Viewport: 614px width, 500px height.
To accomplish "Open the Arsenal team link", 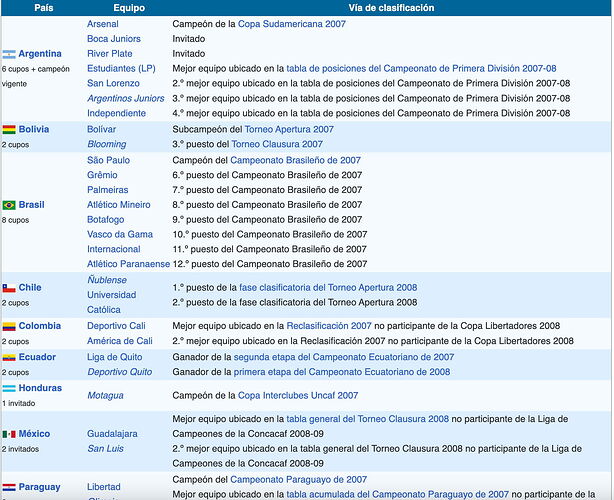I will tap(103, 24).
